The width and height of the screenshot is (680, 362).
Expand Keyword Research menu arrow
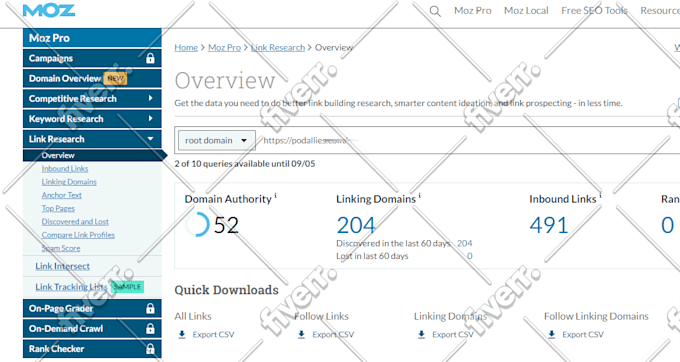coord(150,118)
